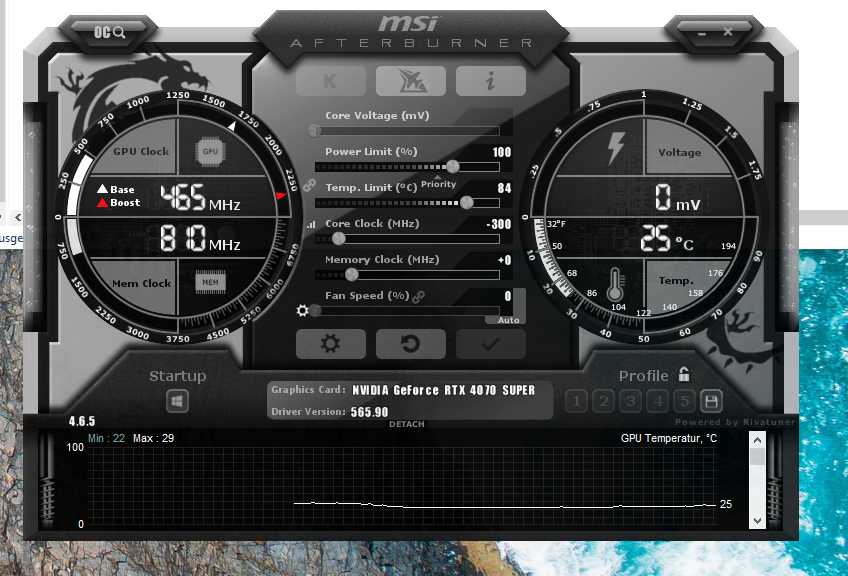Click the thermometer temperature icon
This screenshot has width=848, height=576.
point(615,284)
